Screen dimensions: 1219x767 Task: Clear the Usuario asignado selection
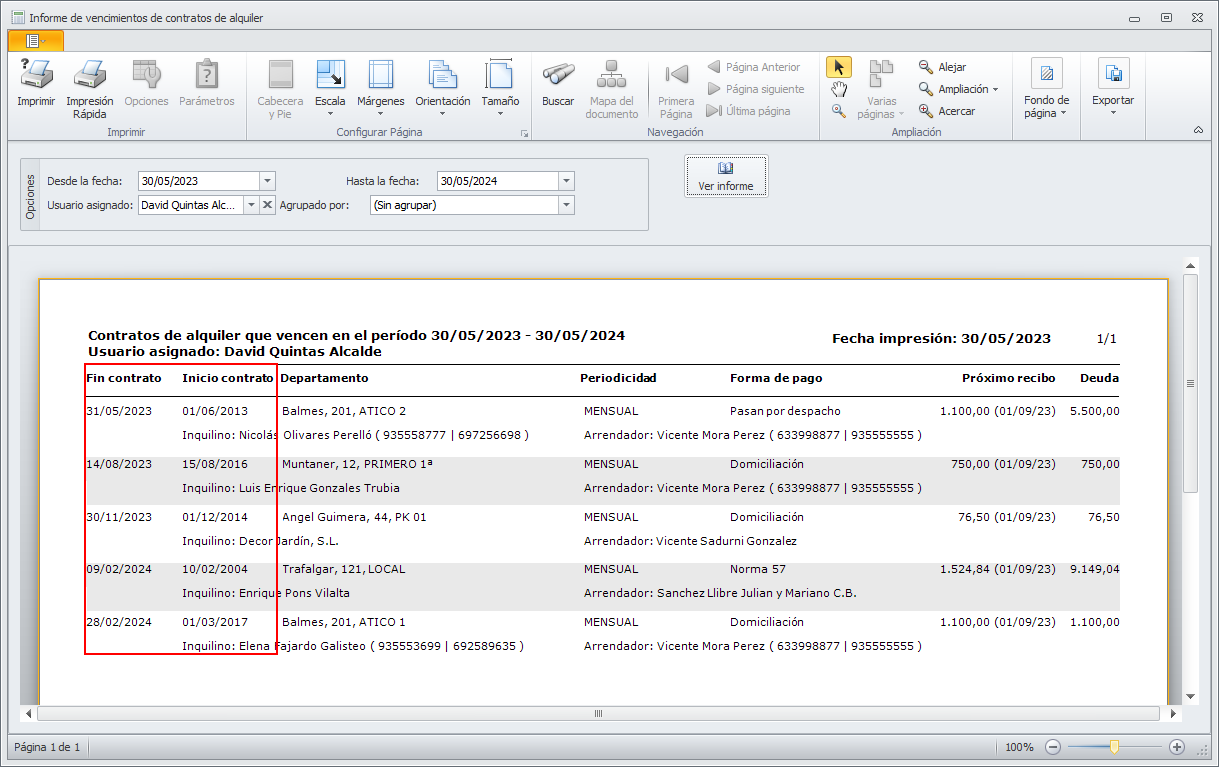(x=267, y=205)
